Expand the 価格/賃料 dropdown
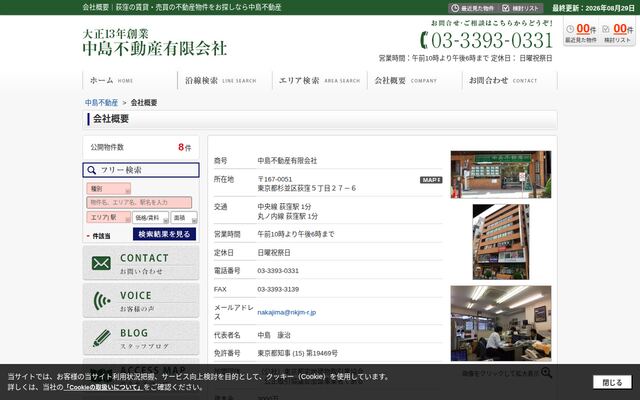 150,218
